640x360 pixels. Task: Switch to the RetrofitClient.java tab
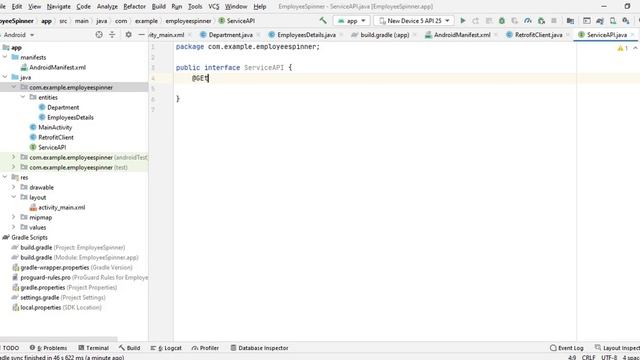538,35
